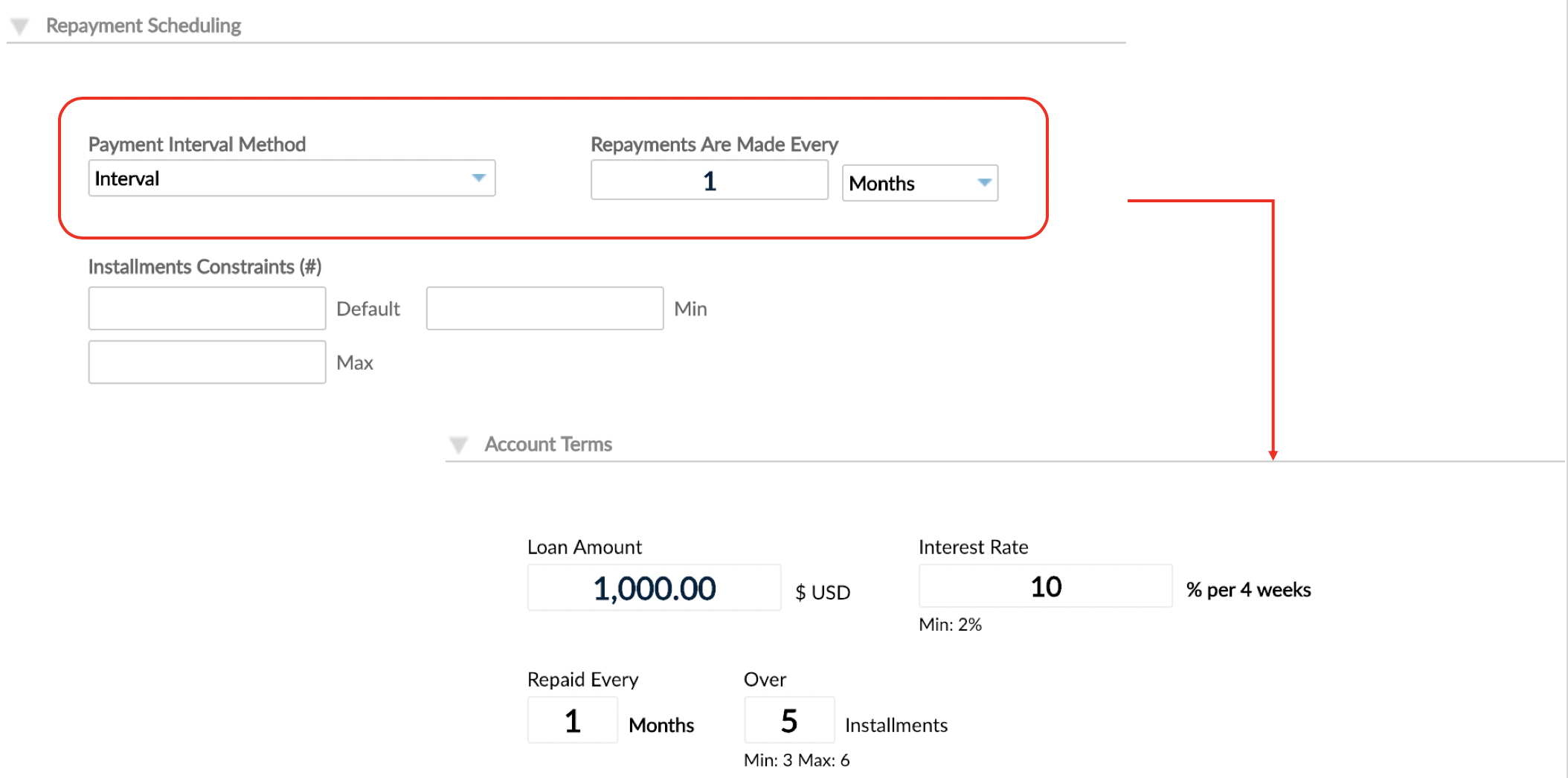
Task: Select the Repayments Are Made Every field
Action: point(708,180)
